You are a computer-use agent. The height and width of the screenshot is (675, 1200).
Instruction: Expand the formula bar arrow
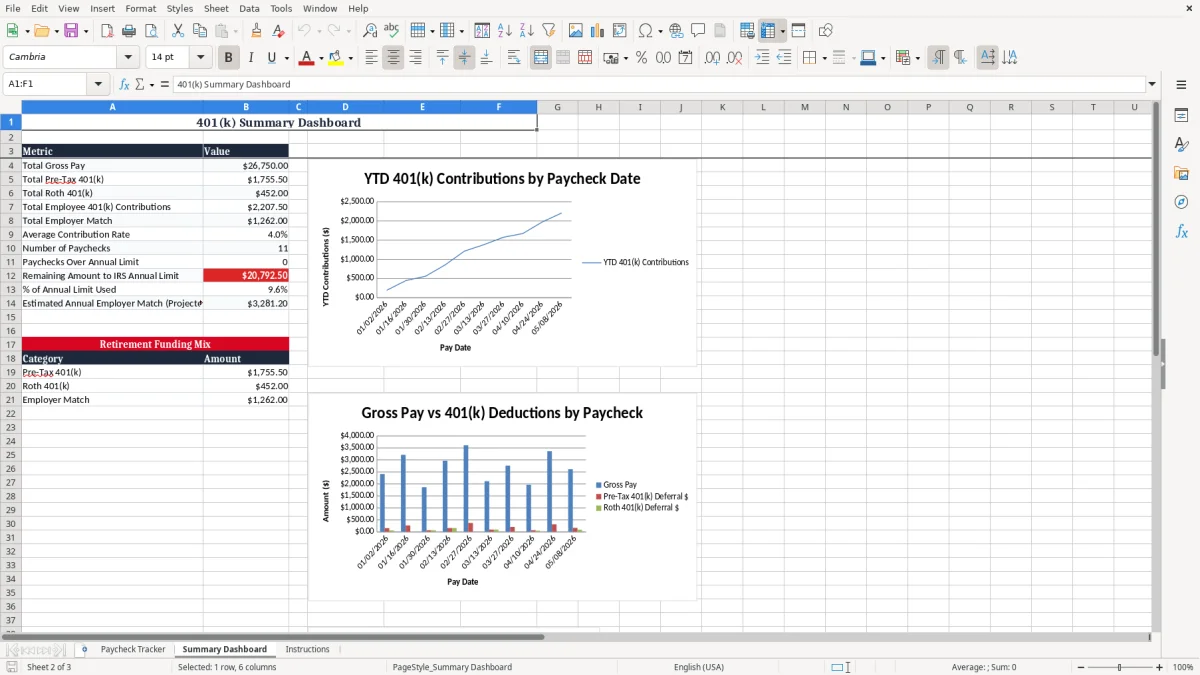coord(1152,85)
